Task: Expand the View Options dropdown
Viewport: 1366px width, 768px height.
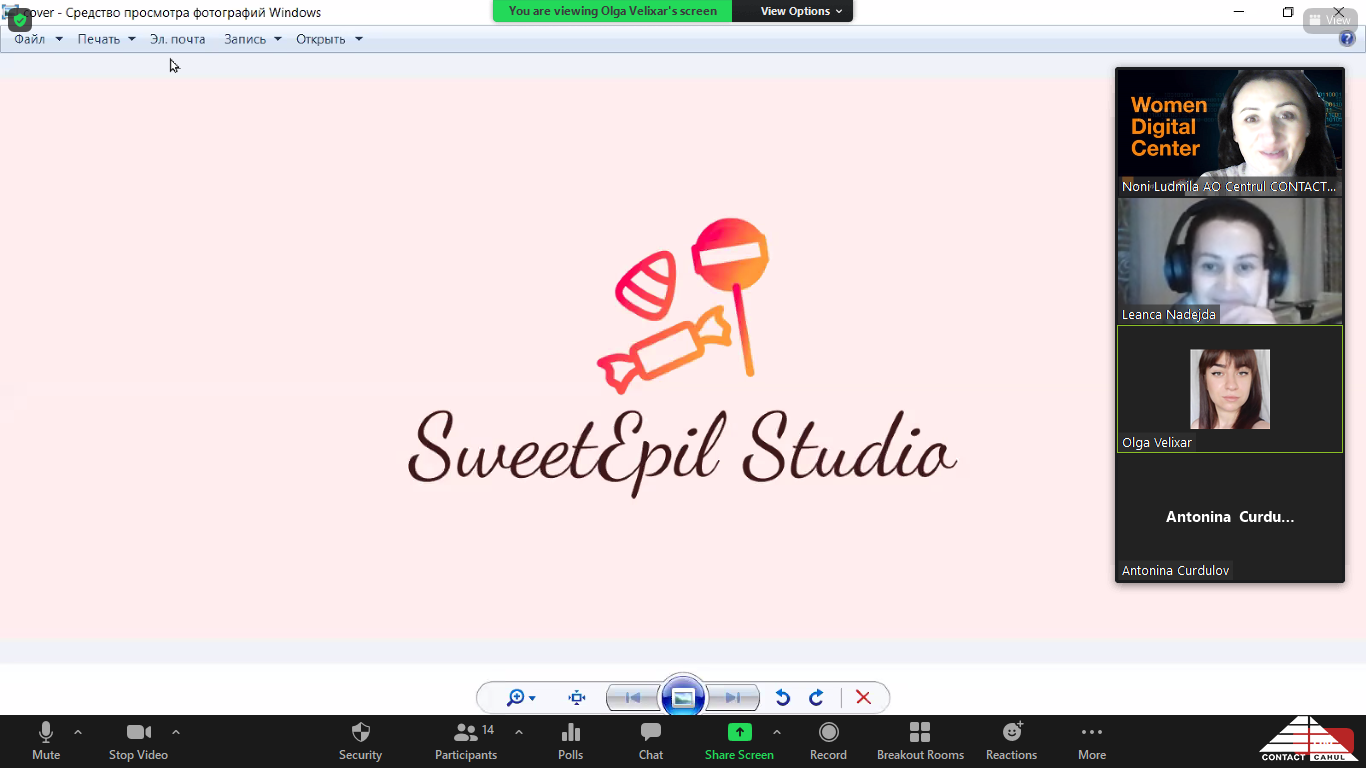Action: [801, 11]
